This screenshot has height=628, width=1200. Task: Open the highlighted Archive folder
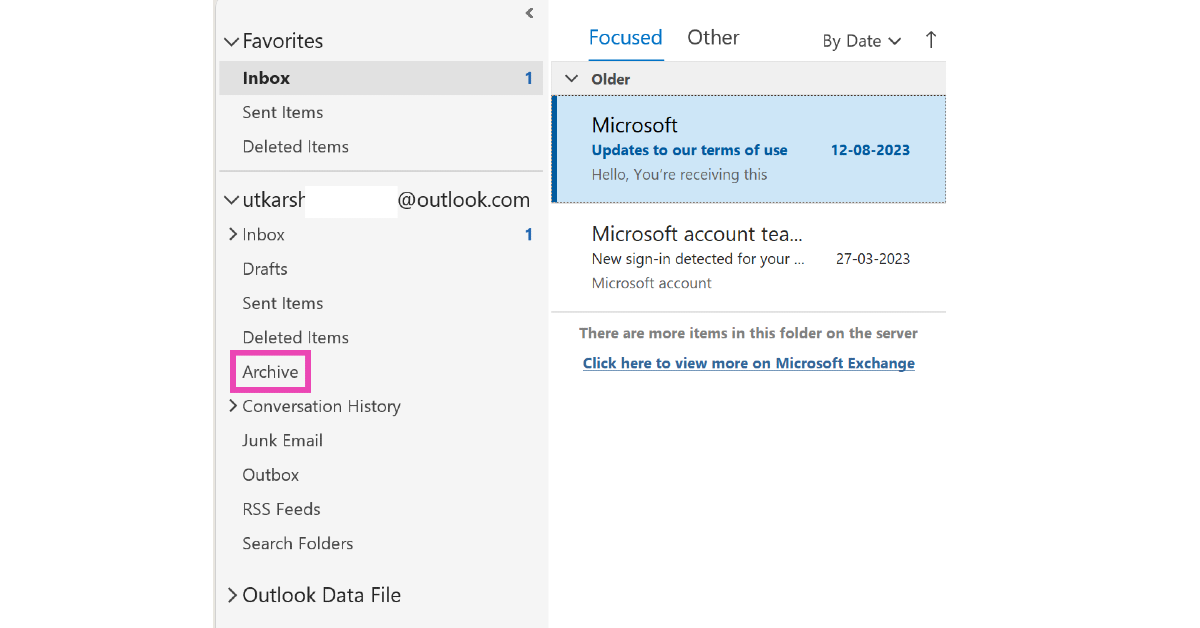tap(269, 371)
